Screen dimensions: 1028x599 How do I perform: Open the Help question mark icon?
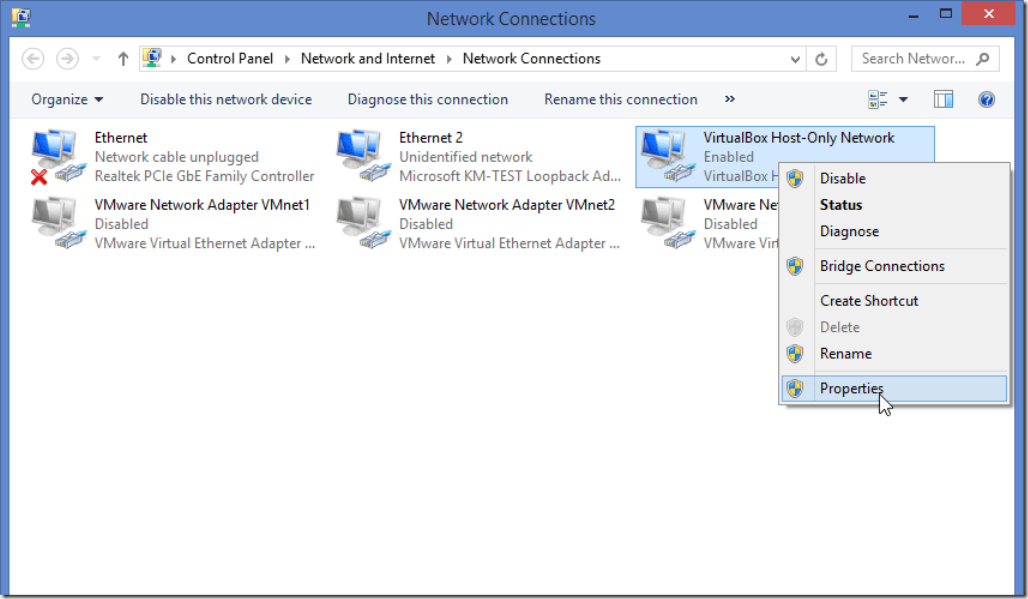point(986,100)
